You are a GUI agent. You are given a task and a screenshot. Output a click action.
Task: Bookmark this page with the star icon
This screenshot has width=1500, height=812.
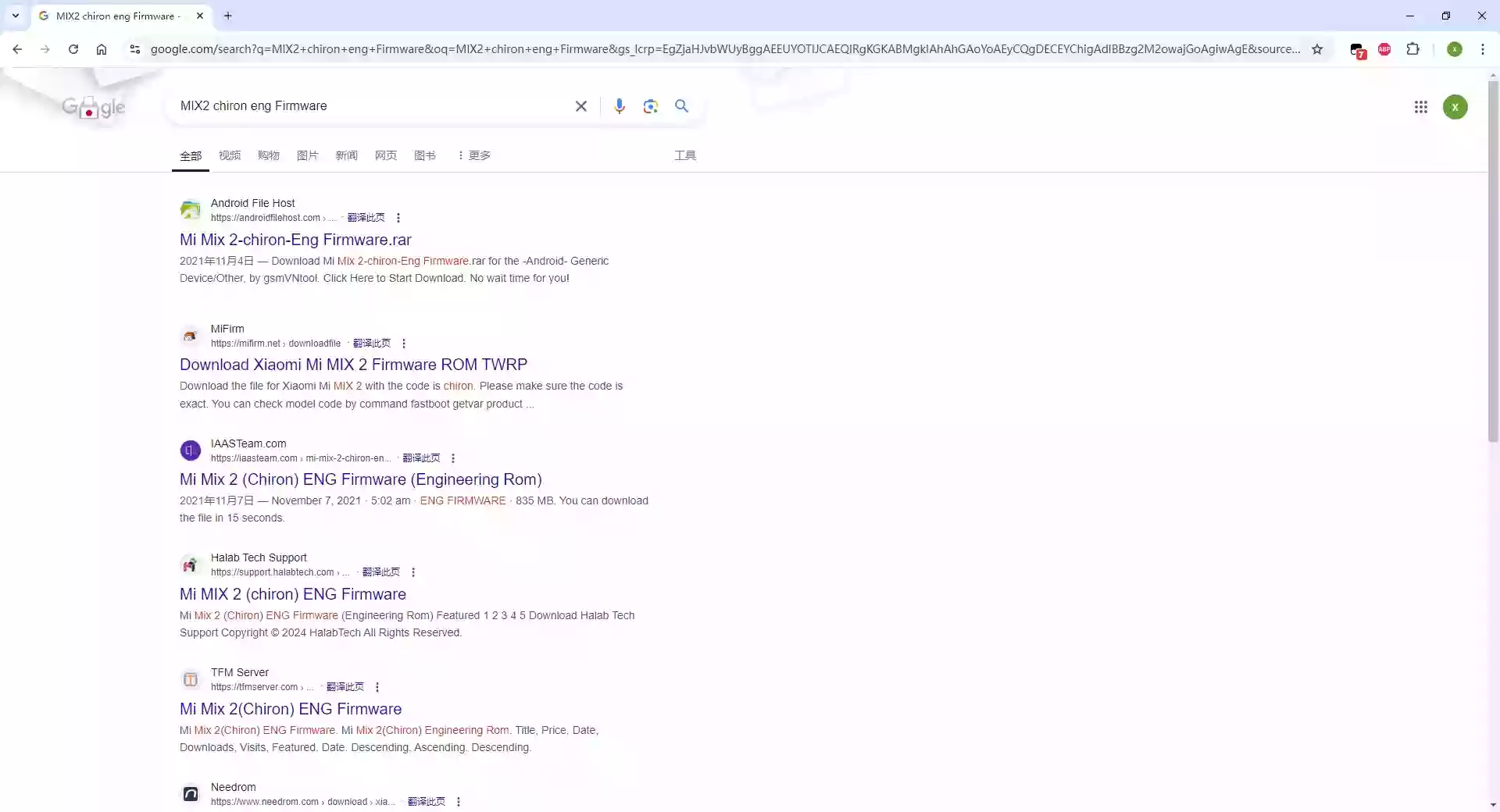[x=1317, y=49]
